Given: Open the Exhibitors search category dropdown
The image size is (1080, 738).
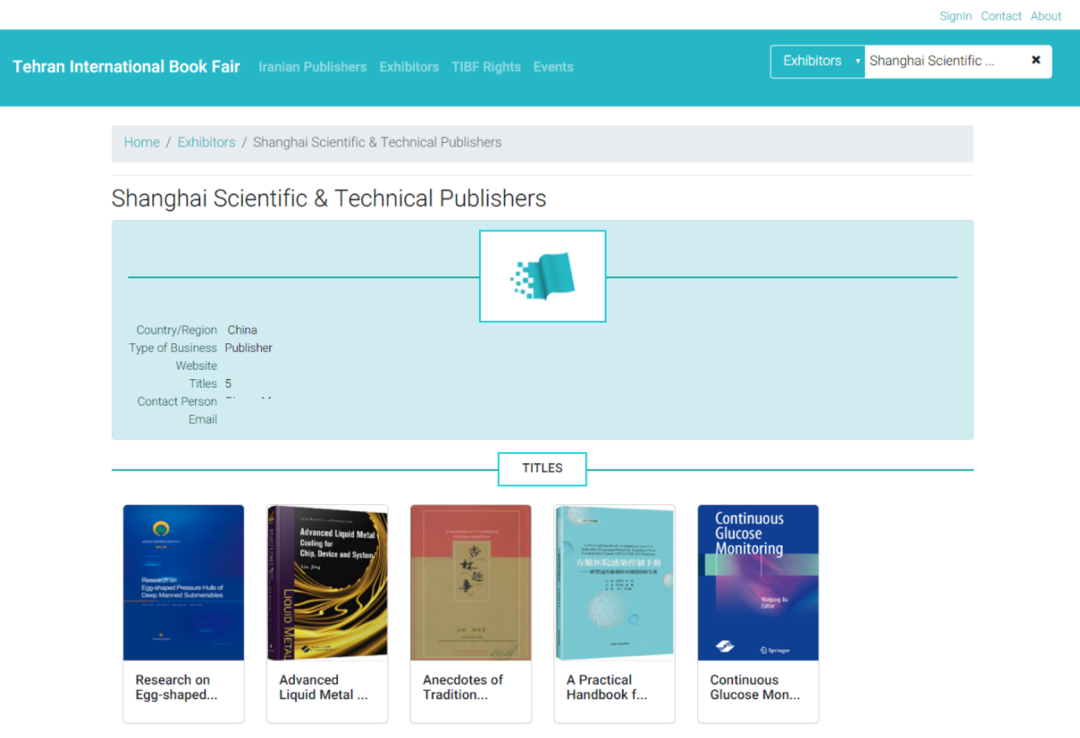Looking at the screenshot, I should 817,61.
